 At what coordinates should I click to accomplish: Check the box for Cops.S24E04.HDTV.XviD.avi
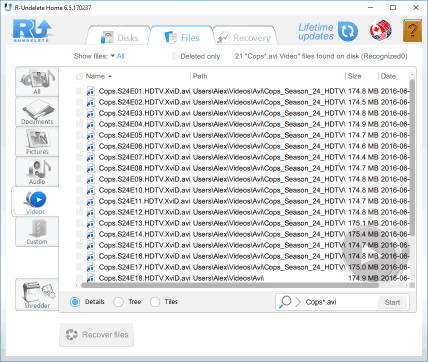click(x=79, y=124)
